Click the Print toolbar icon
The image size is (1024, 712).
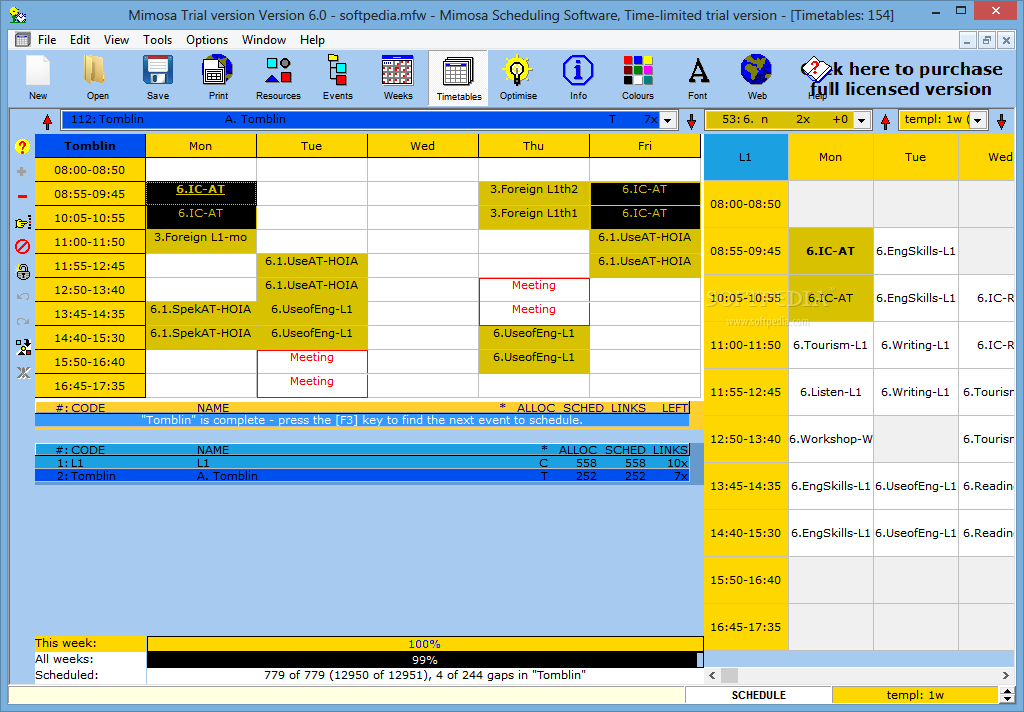218,77
